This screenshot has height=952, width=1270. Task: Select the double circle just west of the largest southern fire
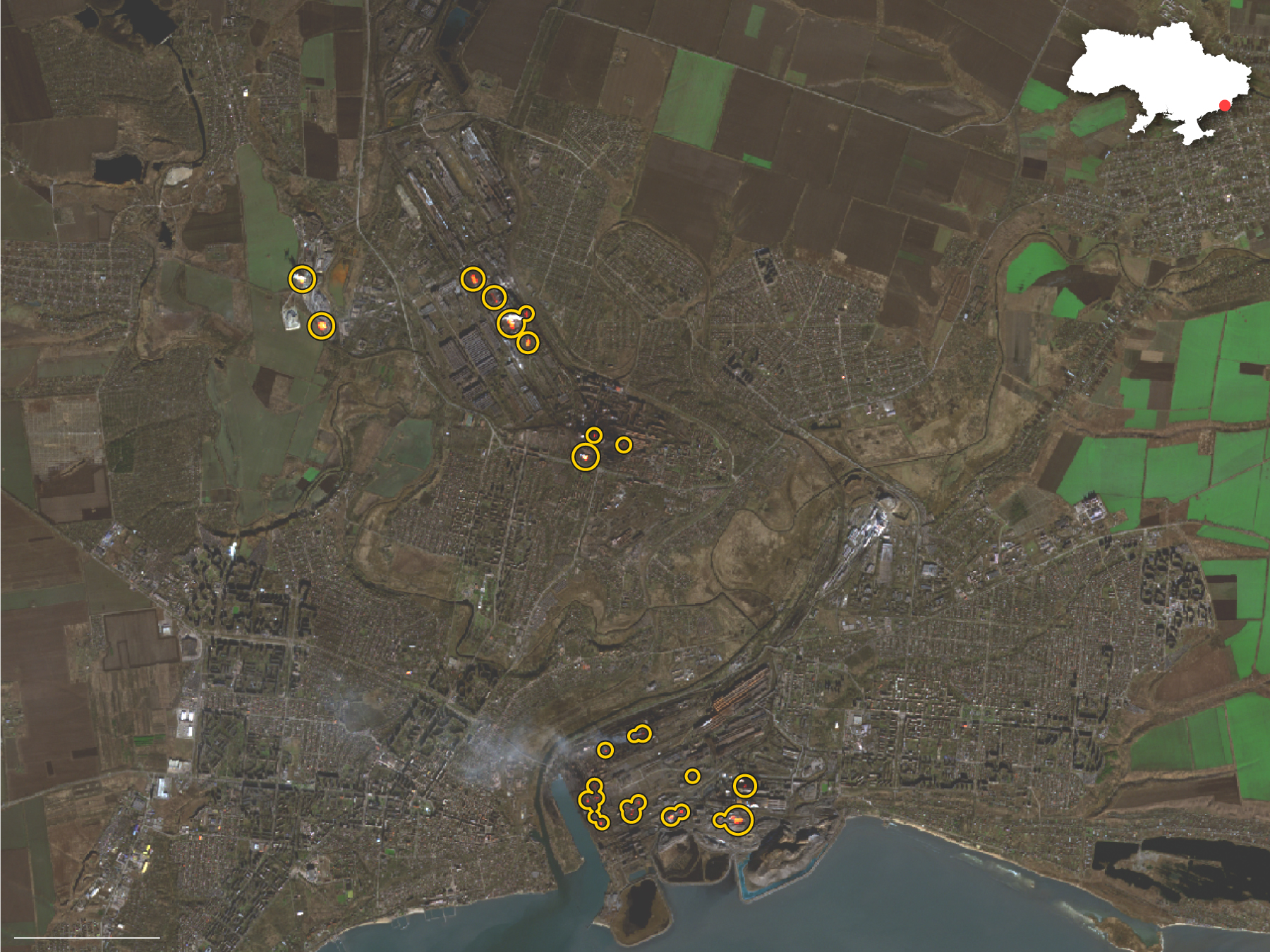point(675,815)
